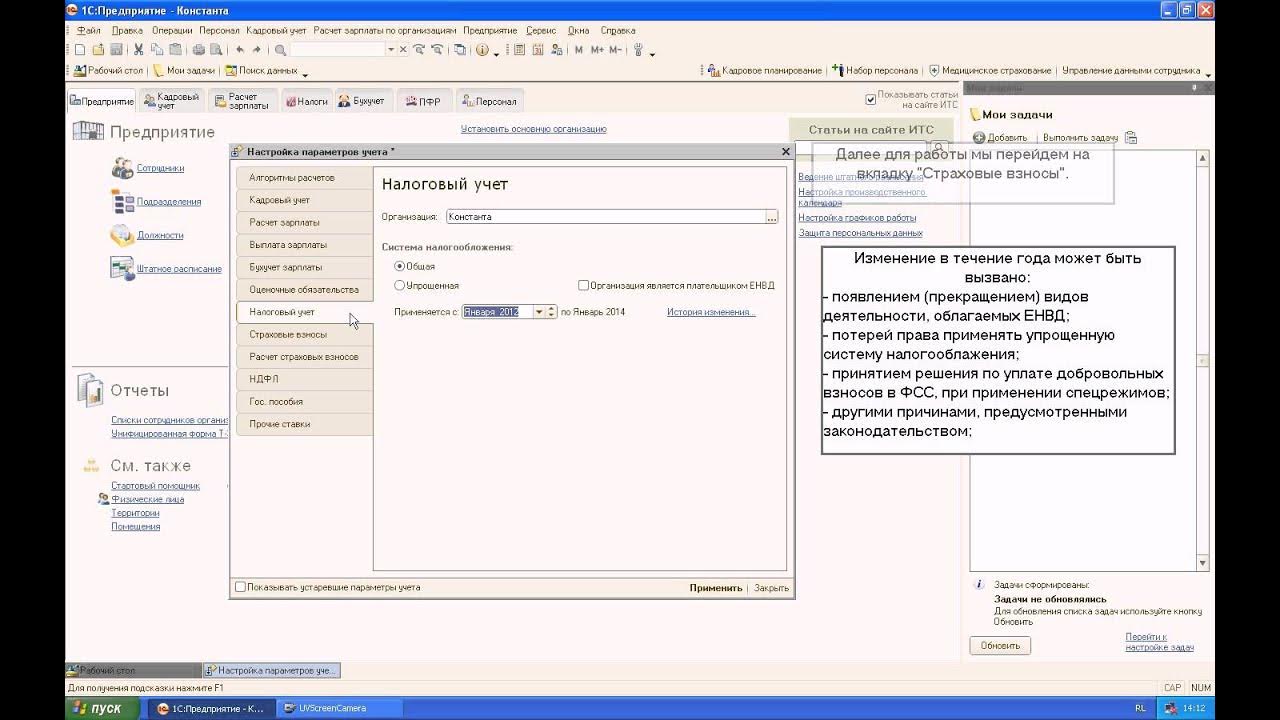
Task: Click Установить основную организацию link
Action: pyautogui.click(x=533, y=129)
